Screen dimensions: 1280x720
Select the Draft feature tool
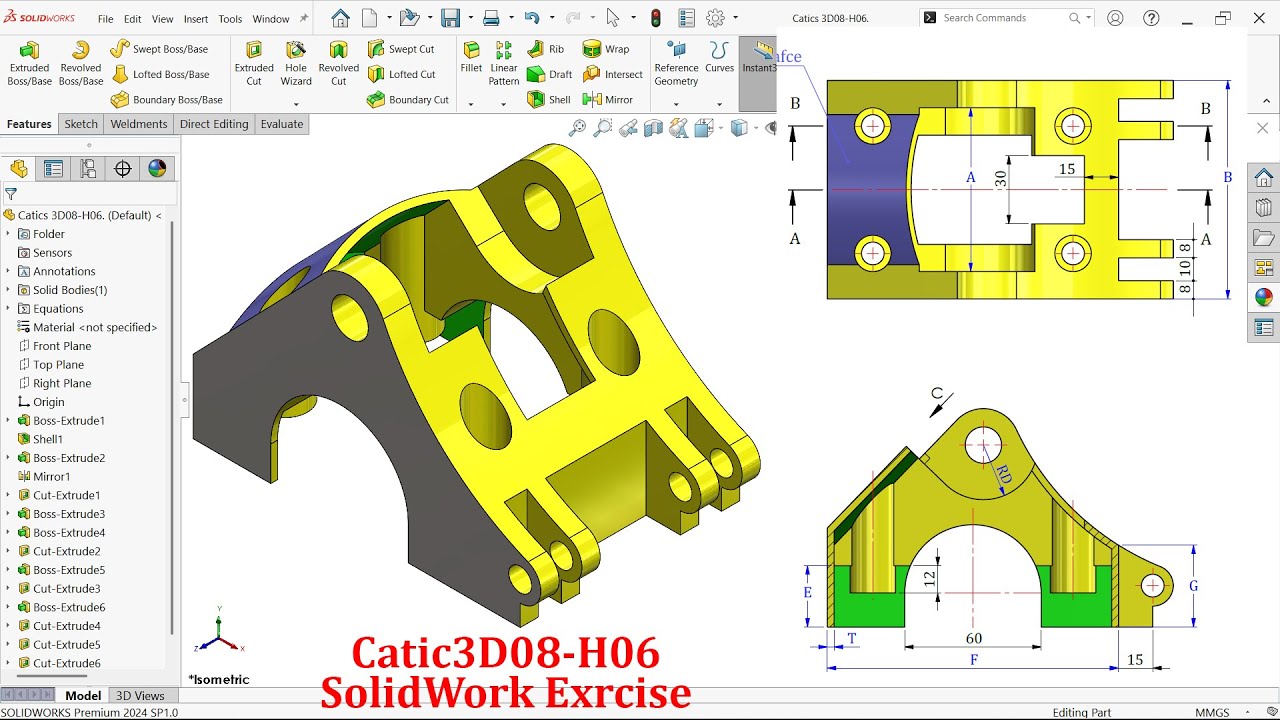click(550, 74)
